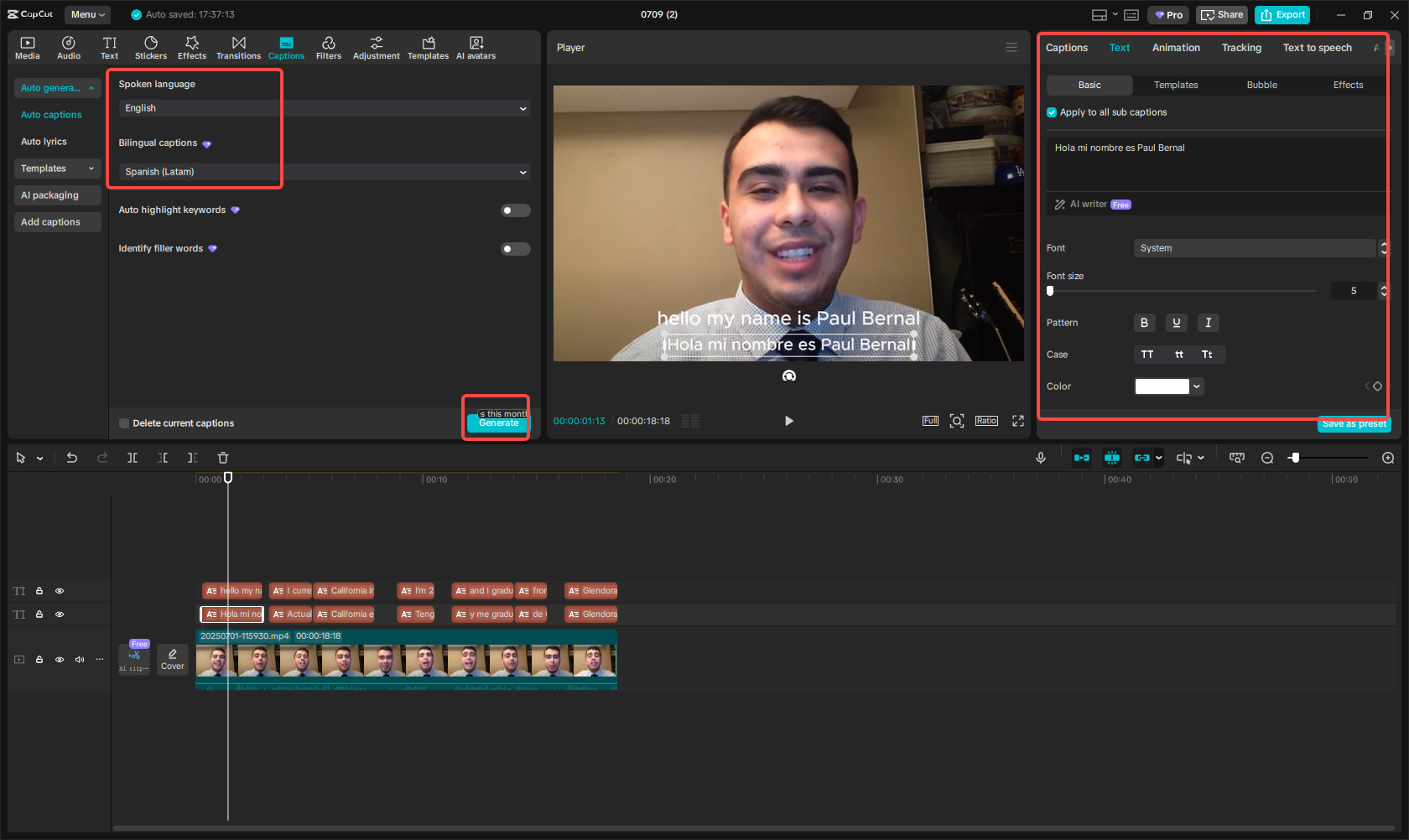Screen dimensions: 1409x840
Task: Open the Spanish (Latam) bilingual captions dropdown
Action: tap(322, 171)
